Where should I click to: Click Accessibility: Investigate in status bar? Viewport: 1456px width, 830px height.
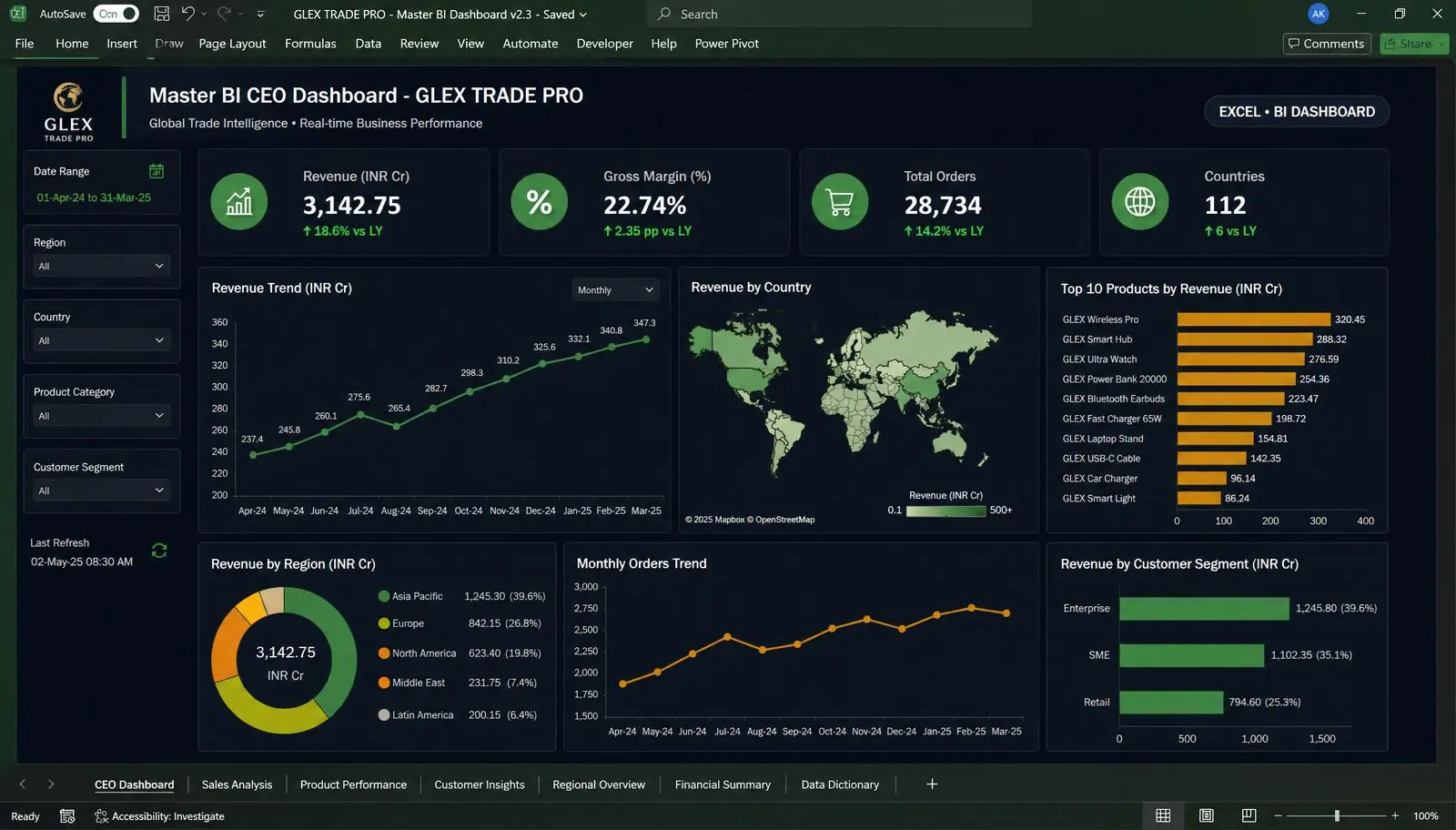[x=159, y=816]
